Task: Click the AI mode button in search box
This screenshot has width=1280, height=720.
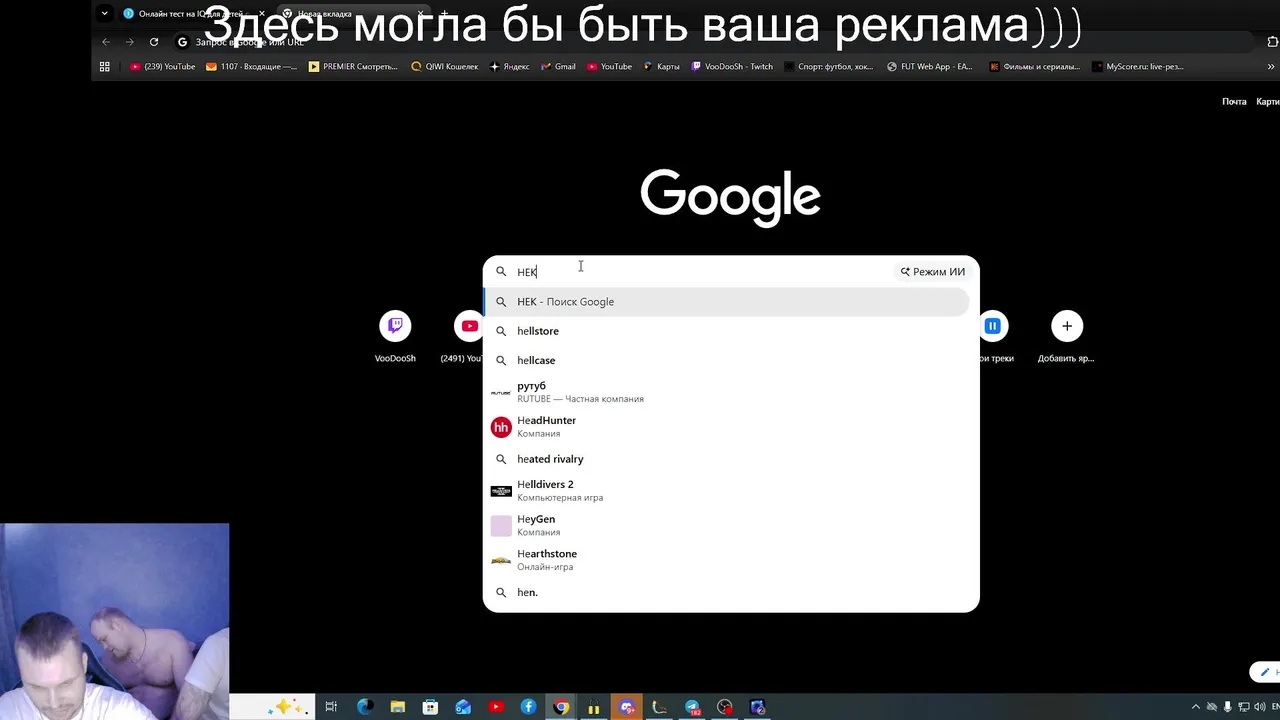Action: point(933,271)
